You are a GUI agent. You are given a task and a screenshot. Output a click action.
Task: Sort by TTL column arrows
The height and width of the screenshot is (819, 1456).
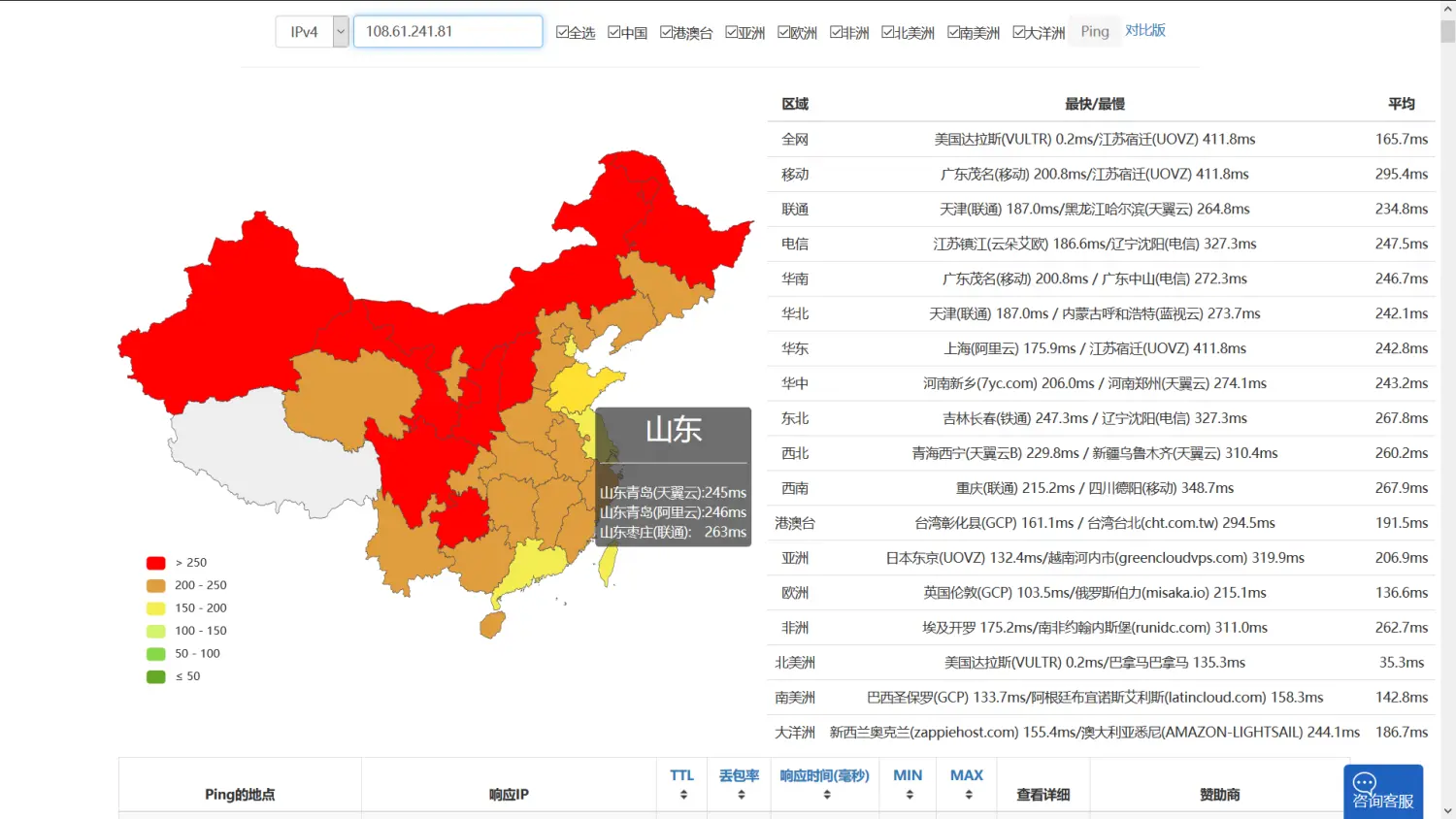point(683,795)
